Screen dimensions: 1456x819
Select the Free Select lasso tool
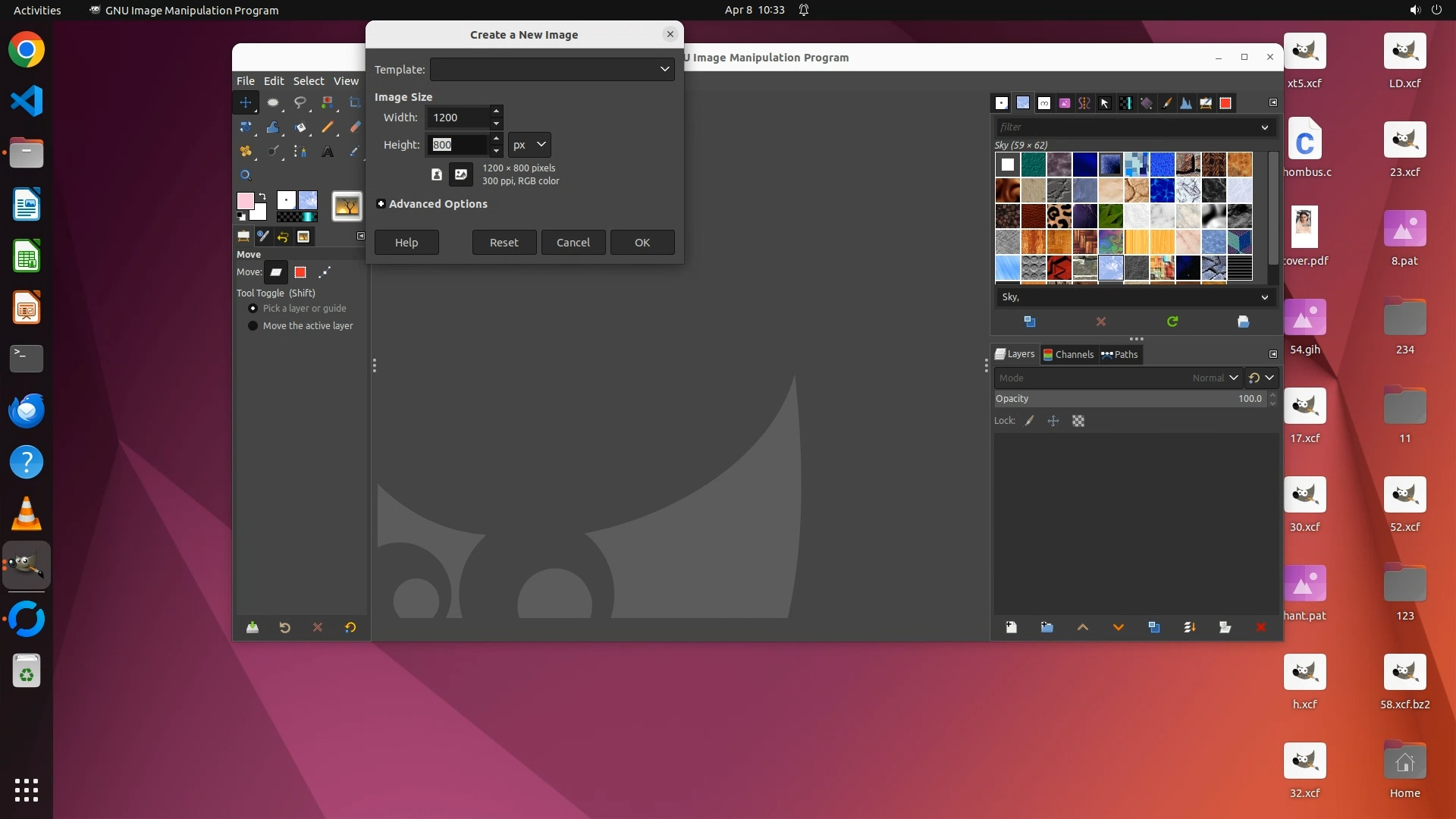(x=300, y=102)
